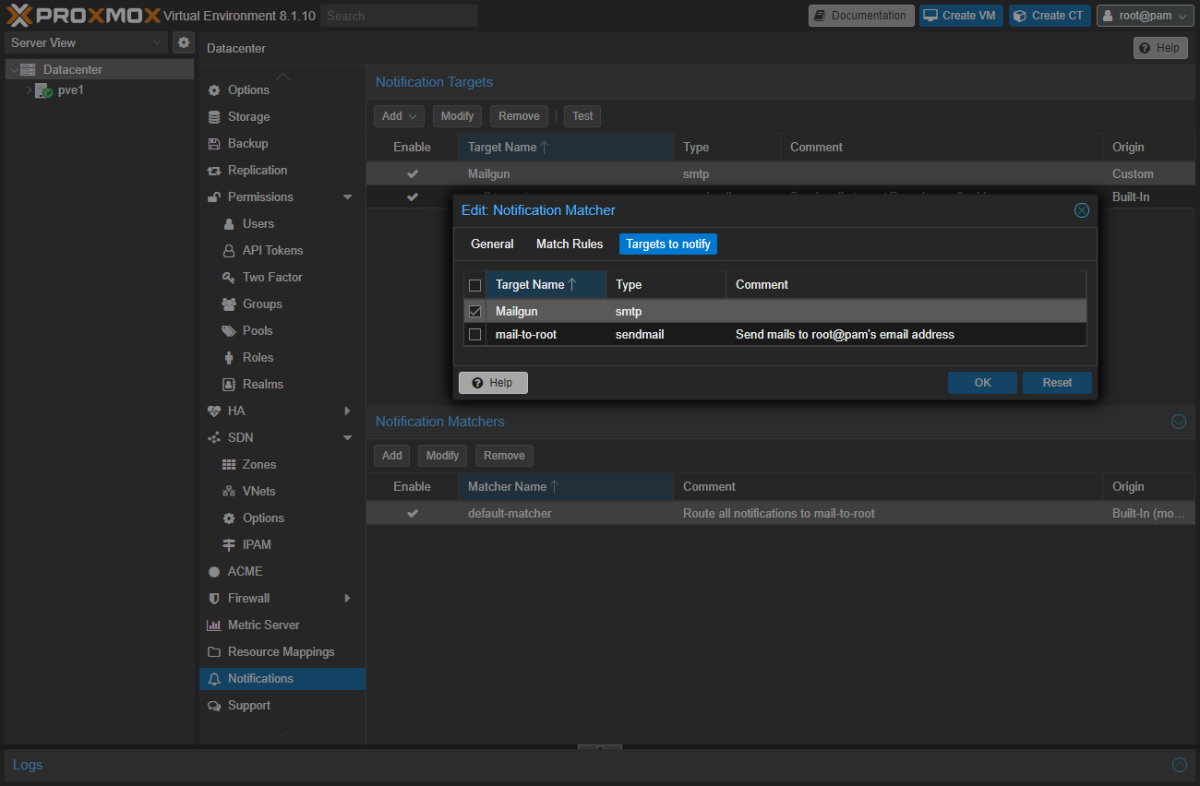Collapse the Notification Matchers panel
The width and height of the screenshot is (1200, 786).
point(1179,422)
